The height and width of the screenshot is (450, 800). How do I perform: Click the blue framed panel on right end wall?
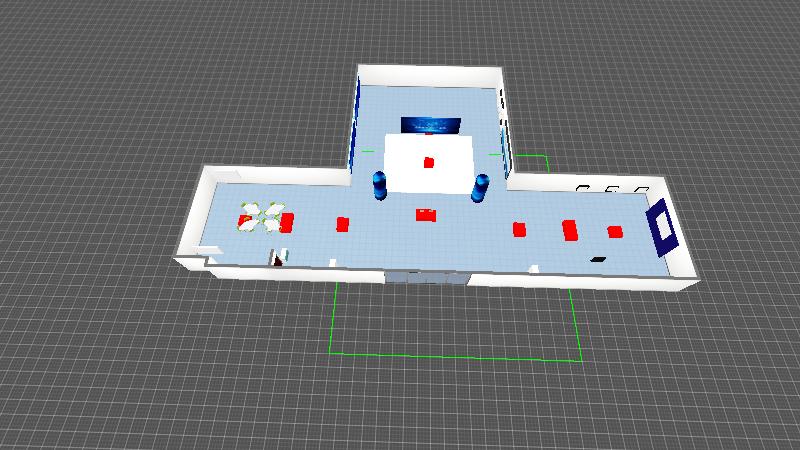tap(660, 227)
